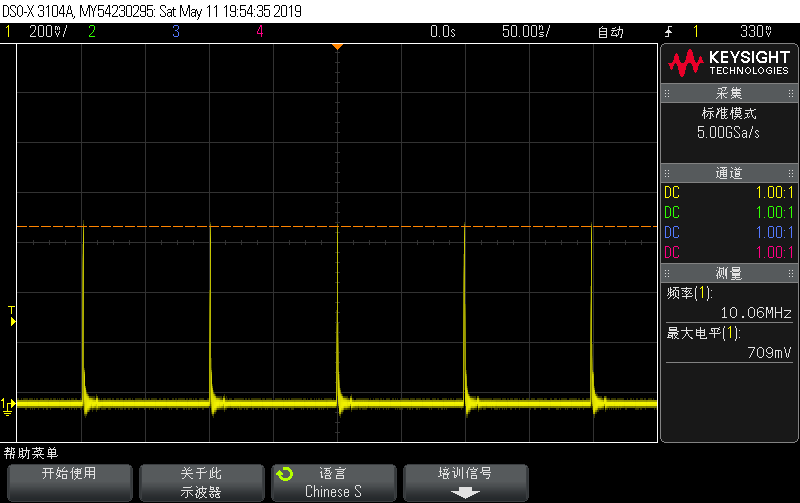
Task: Select channel 2 green label
Action: click(92, 32)
